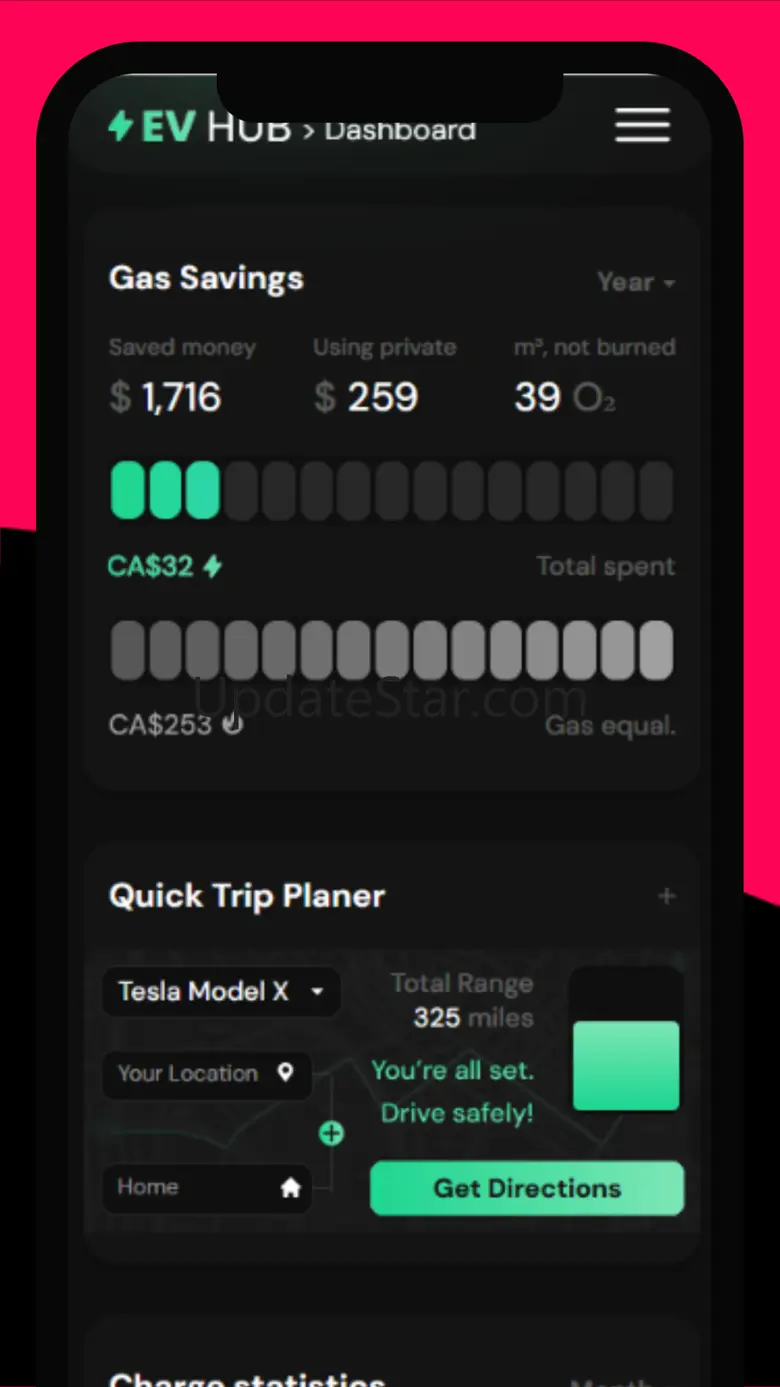
Task: Click the gray gas equivalent progress bar
Action: [391, 650]
